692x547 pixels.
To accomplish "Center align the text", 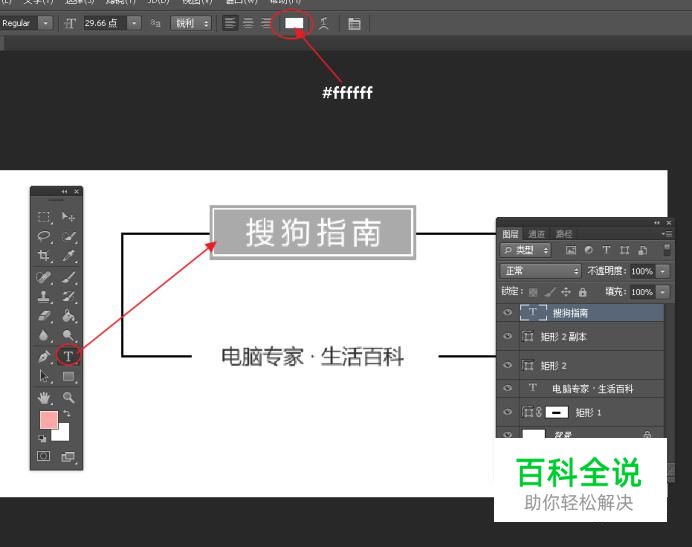I will (x=248, y=23).
